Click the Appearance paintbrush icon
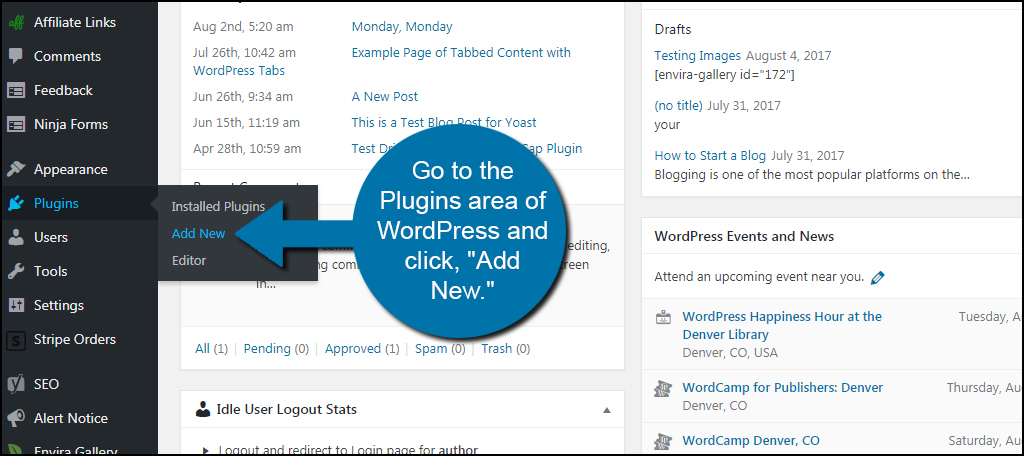This screenshot has height=456, width=1024. point(16,169)
